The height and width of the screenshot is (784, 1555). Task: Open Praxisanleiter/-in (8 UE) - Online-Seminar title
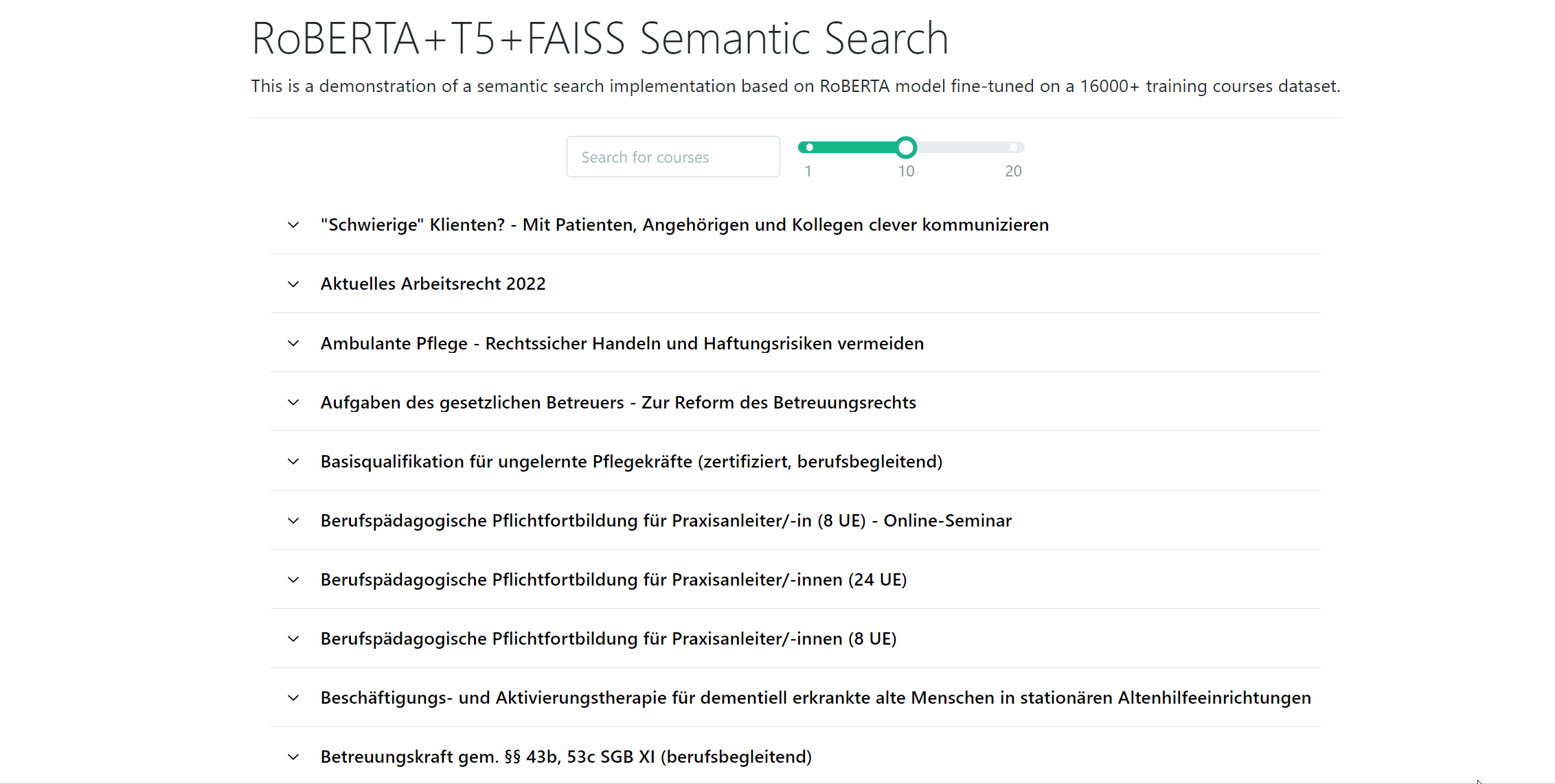(x=666, y=520)
